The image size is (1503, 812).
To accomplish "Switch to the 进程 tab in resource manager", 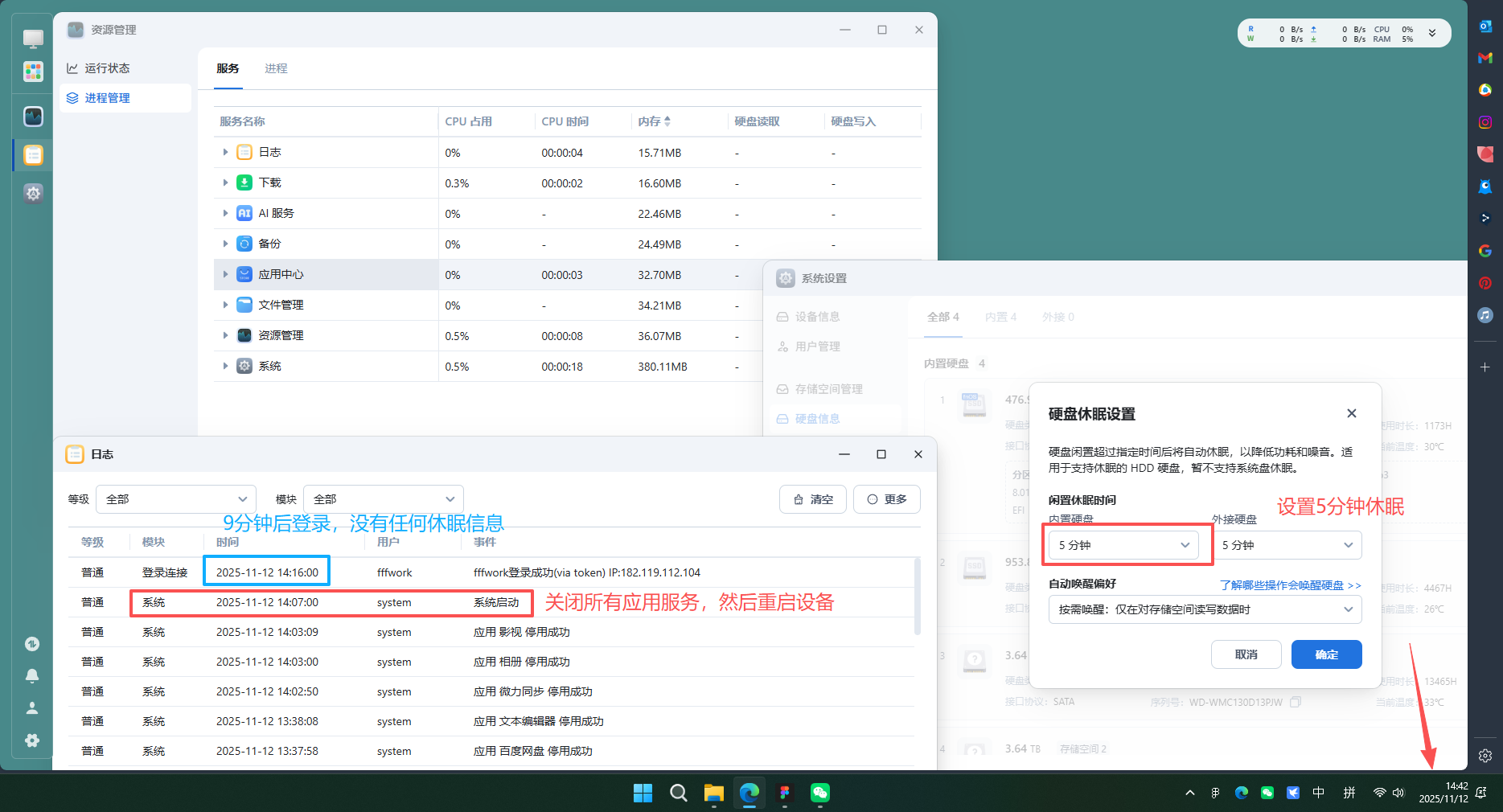I will coord(276,68).
